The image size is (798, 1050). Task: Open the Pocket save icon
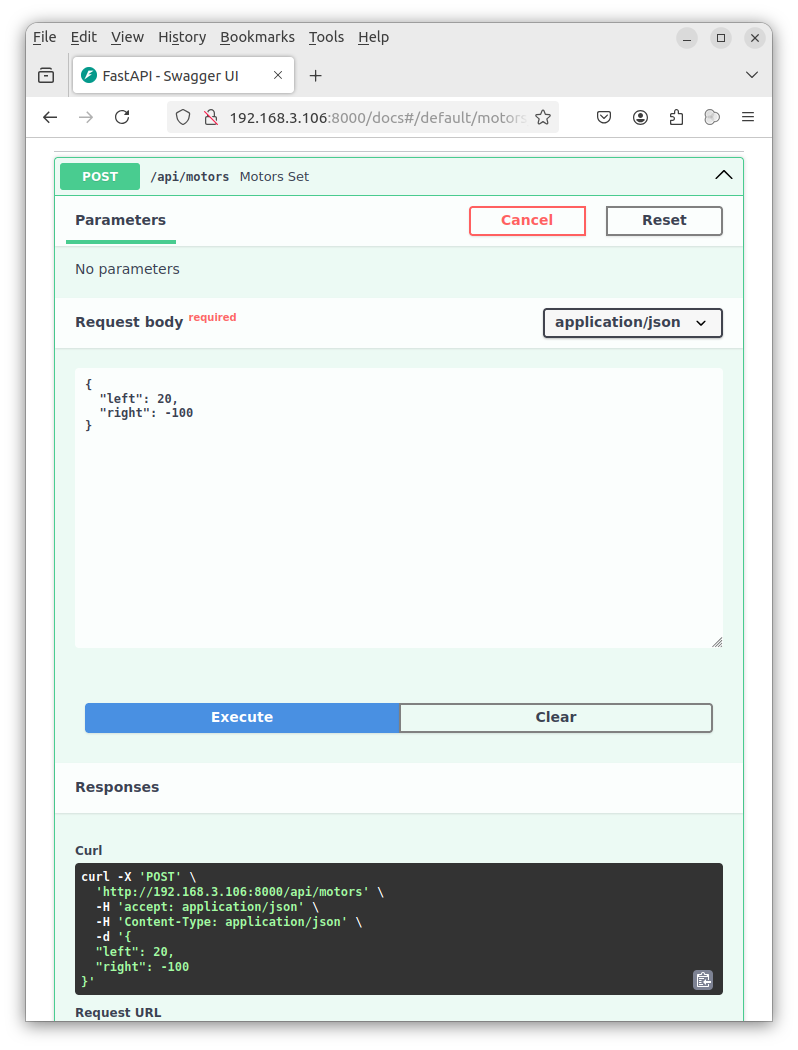pos(604,118)
